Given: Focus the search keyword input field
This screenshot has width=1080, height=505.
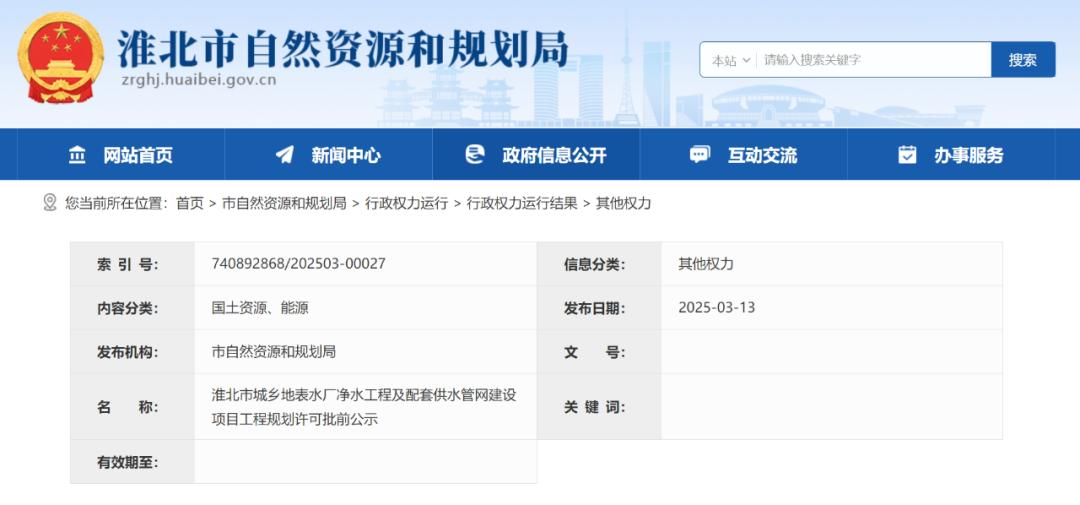Looking at the screenshot, I should click(873, 60).
